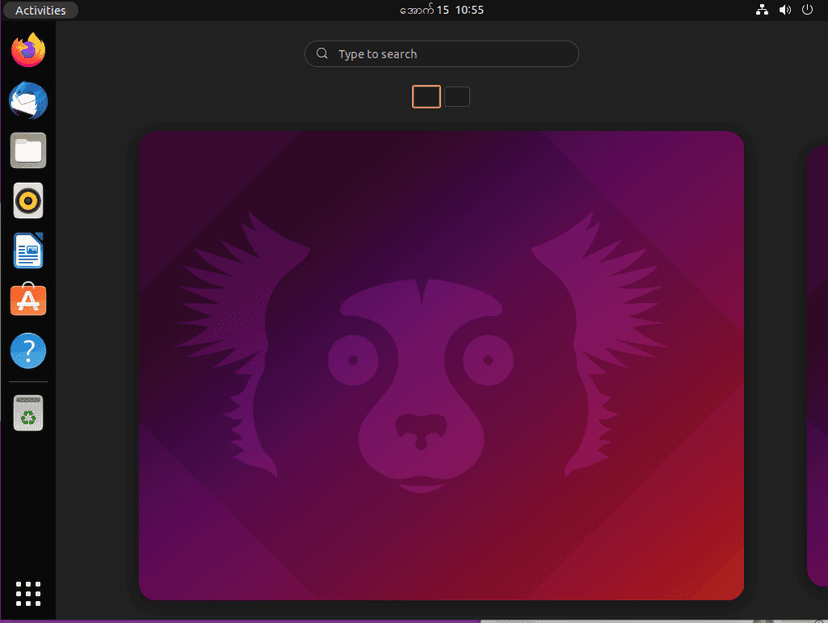
Task: Open Ubuntu Software store icon
Action: coord(28,300)
